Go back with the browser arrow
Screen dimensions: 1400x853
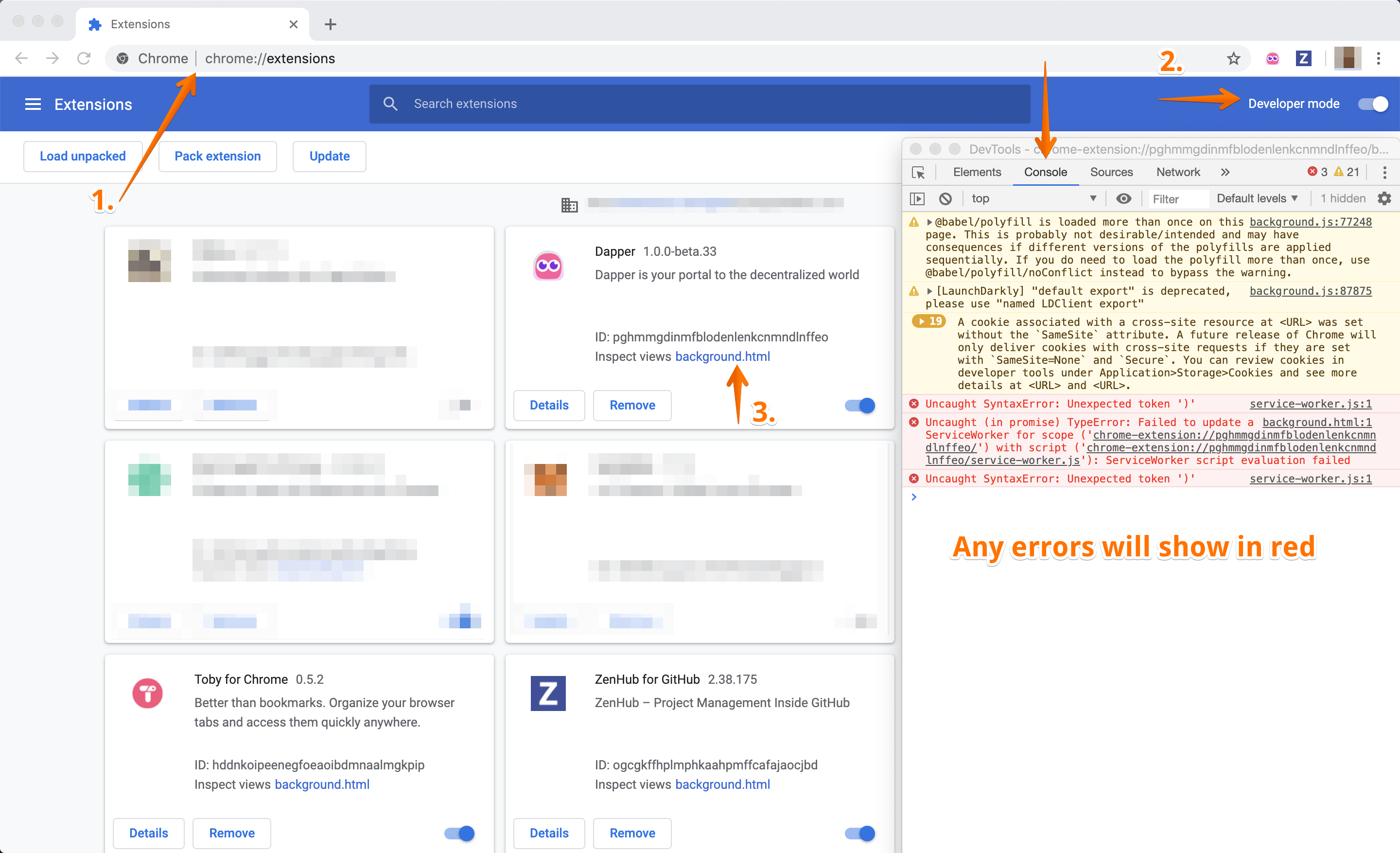21,58
